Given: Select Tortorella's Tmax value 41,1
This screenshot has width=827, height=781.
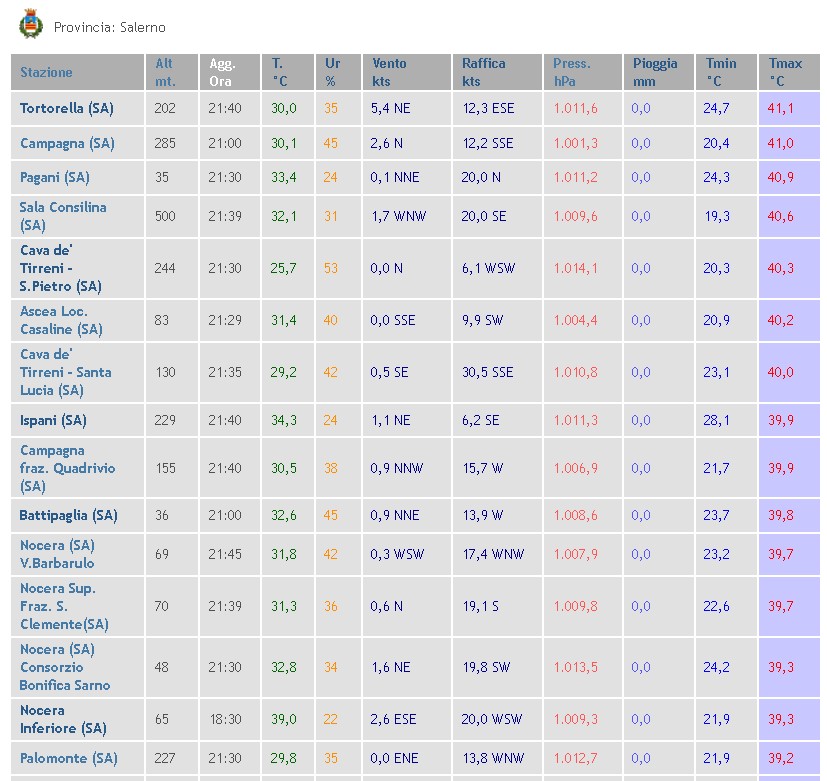Looking at the screenshot, I should [x=780, y=109].
